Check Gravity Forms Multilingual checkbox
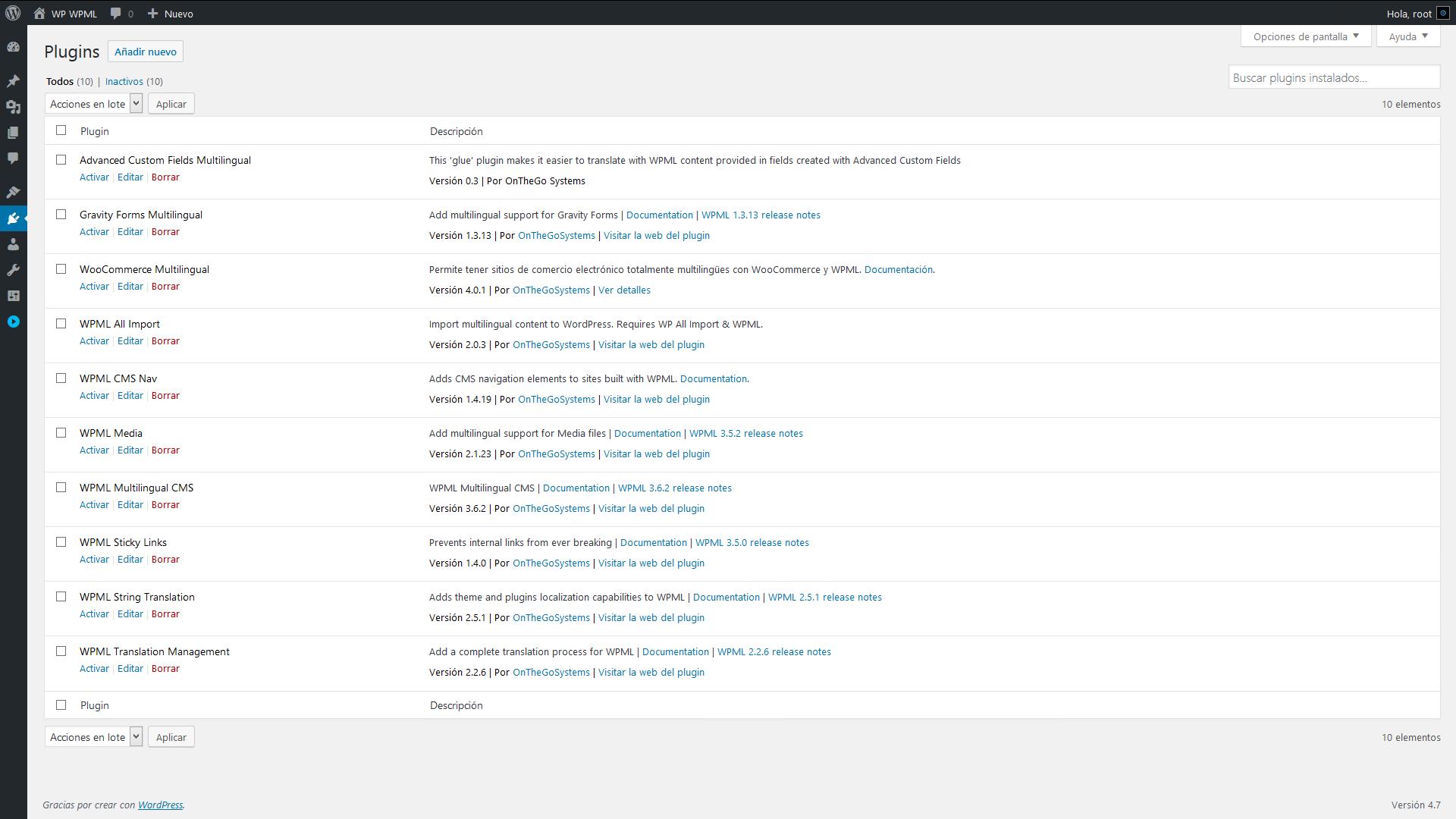This screenshot has width=1456, height=819. pyautogui.click(x=61, y=215)
